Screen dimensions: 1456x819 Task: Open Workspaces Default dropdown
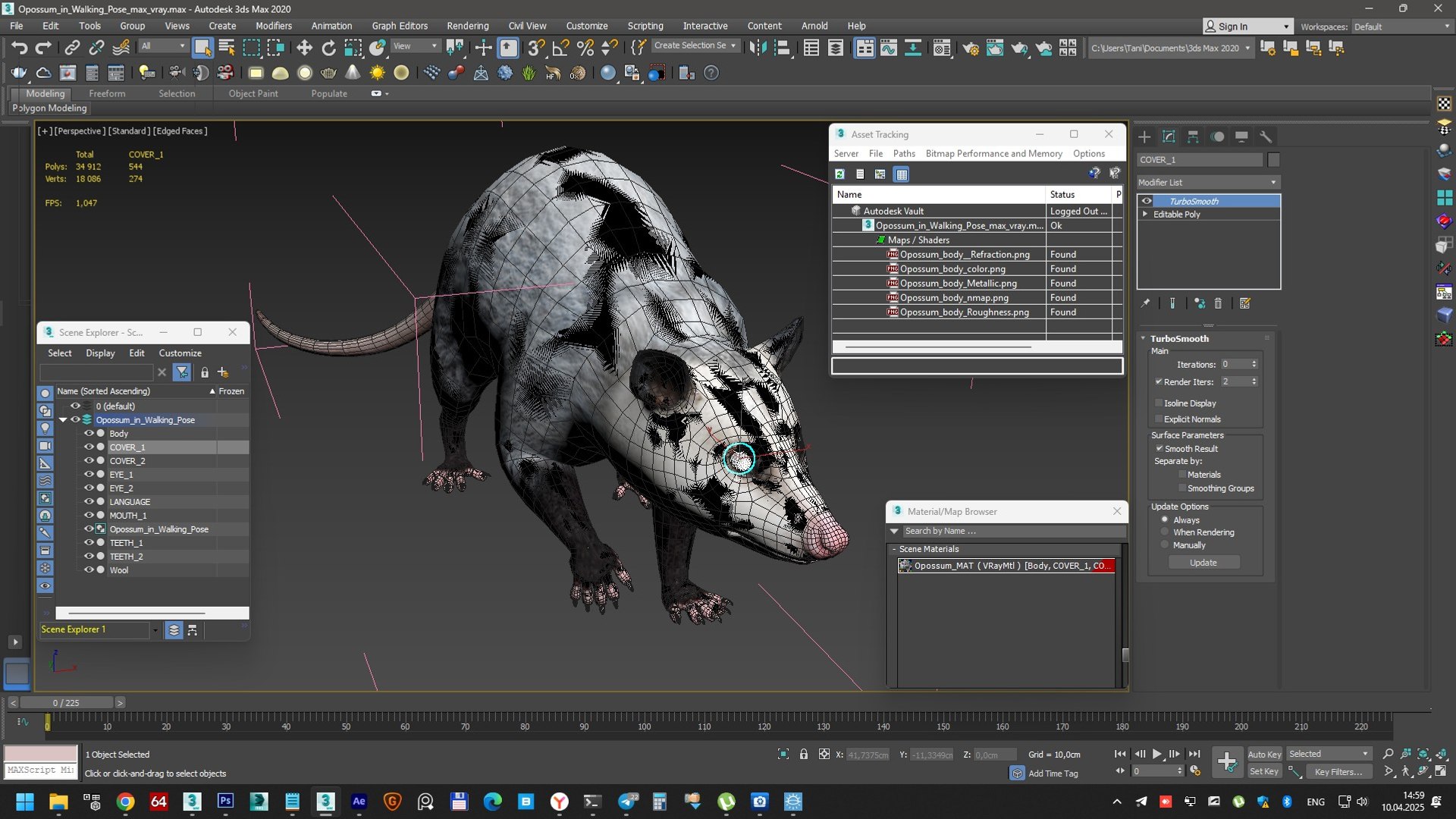tap(1401, 27)
